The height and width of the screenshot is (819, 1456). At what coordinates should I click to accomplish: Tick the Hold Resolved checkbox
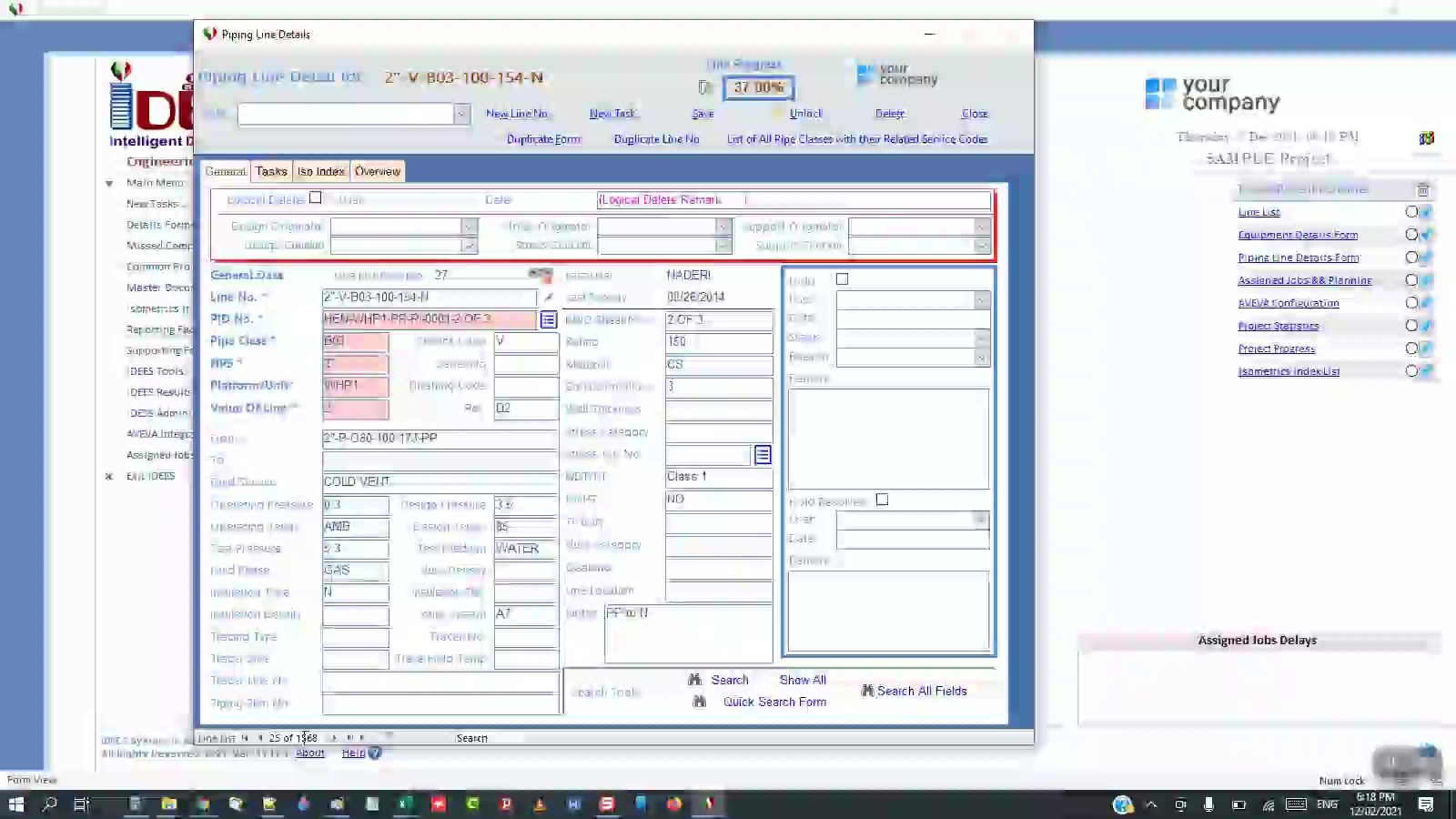click(x=882, y=500)
